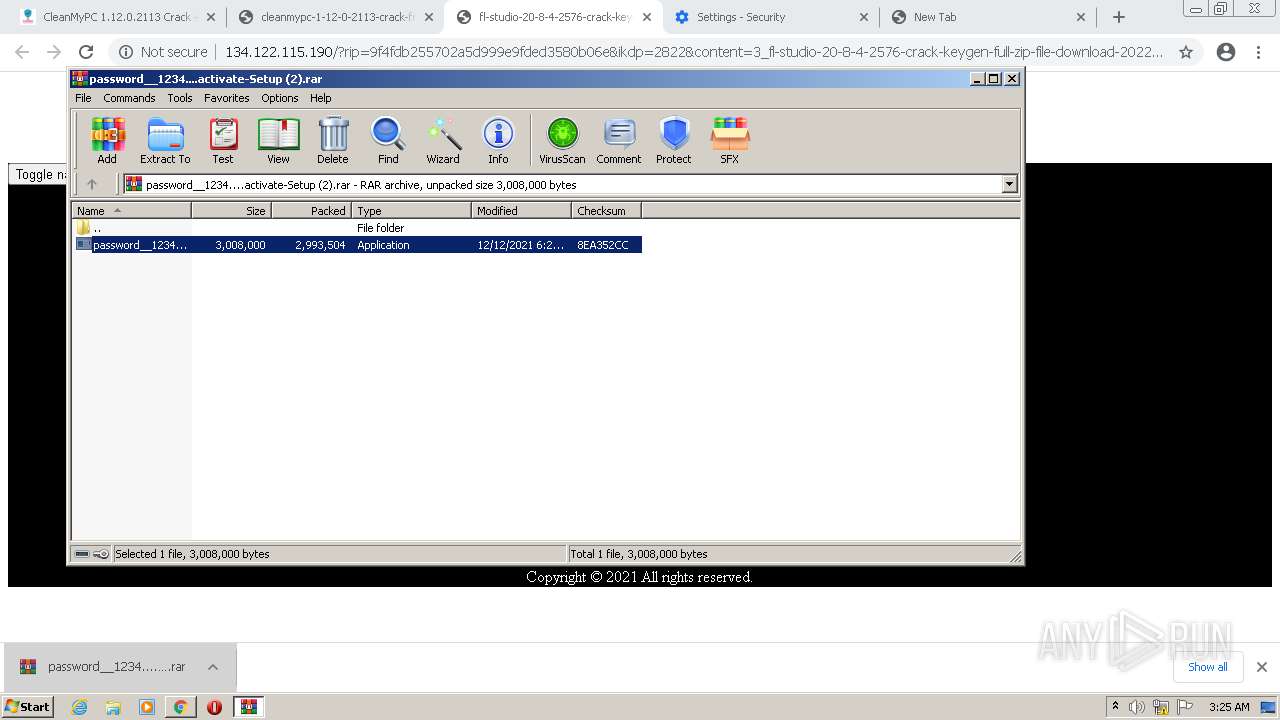Click Chrome back arrow
This screenshot has width=1280, height=720.
(22, 52)
